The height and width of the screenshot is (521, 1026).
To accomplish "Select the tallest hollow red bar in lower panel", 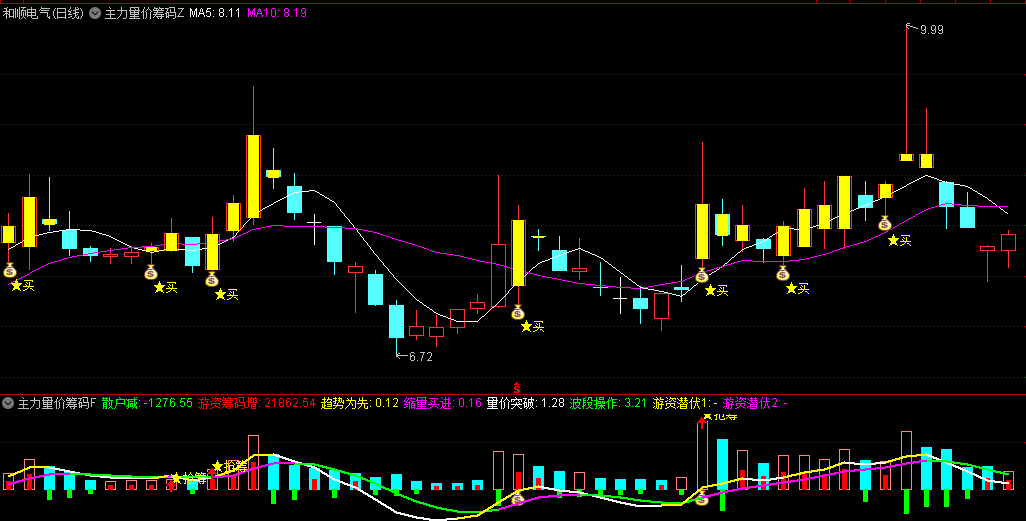I will 702,456.
